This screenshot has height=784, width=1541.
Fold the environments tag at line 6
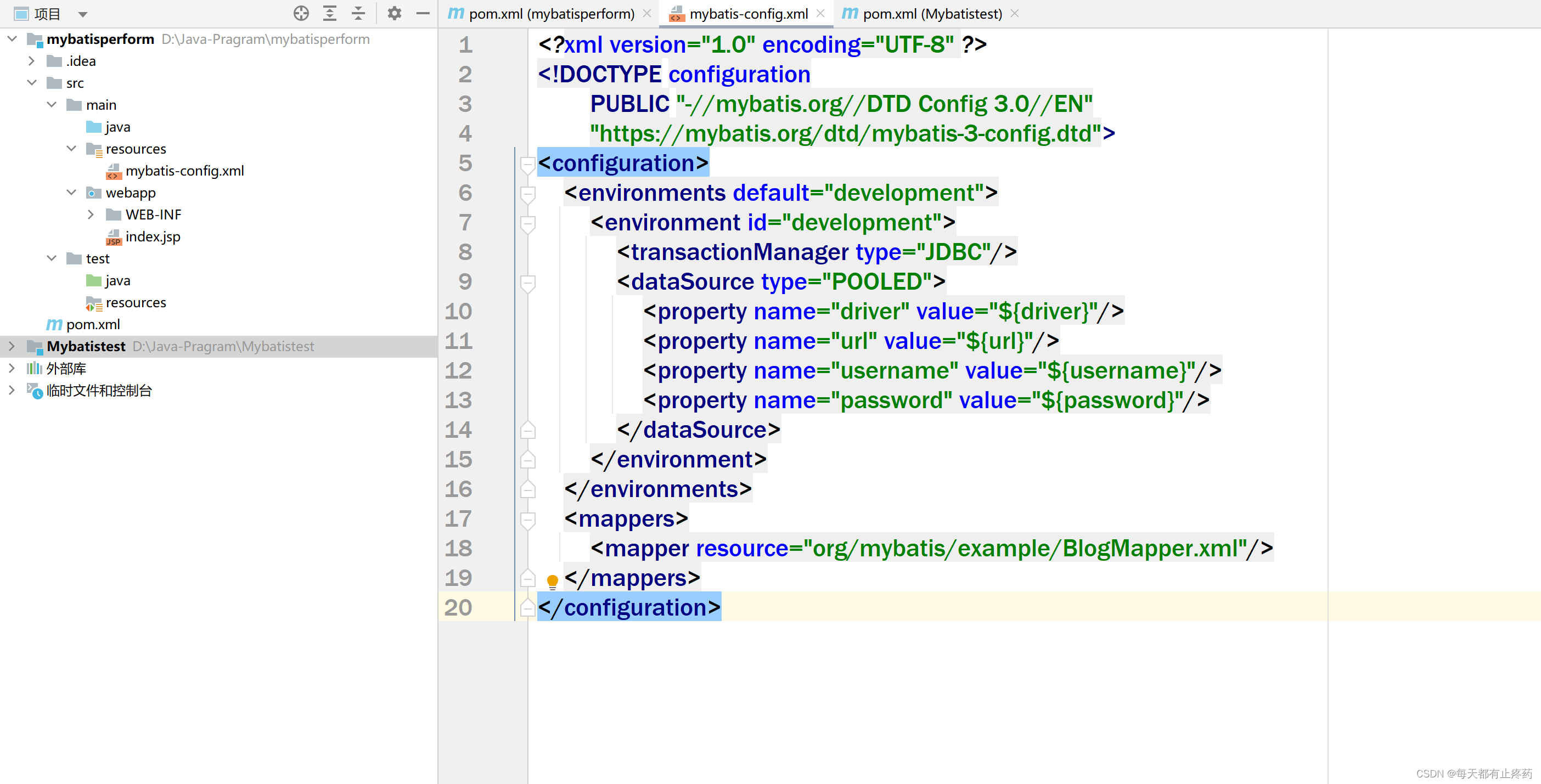[527, 193]
